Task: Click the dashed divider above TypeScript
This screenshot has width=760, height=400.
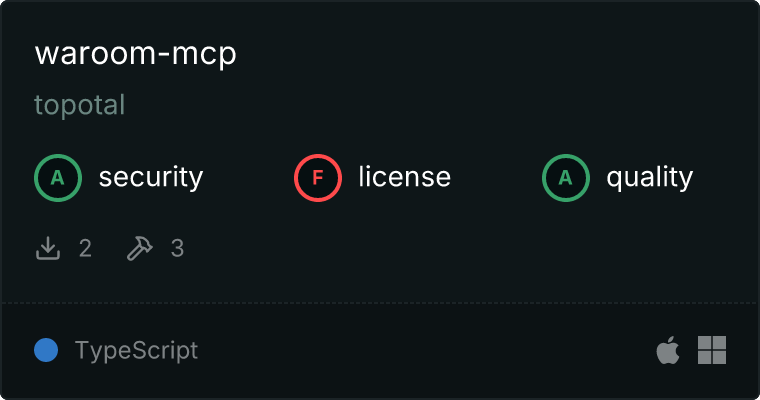Action: tap(380, 303)
